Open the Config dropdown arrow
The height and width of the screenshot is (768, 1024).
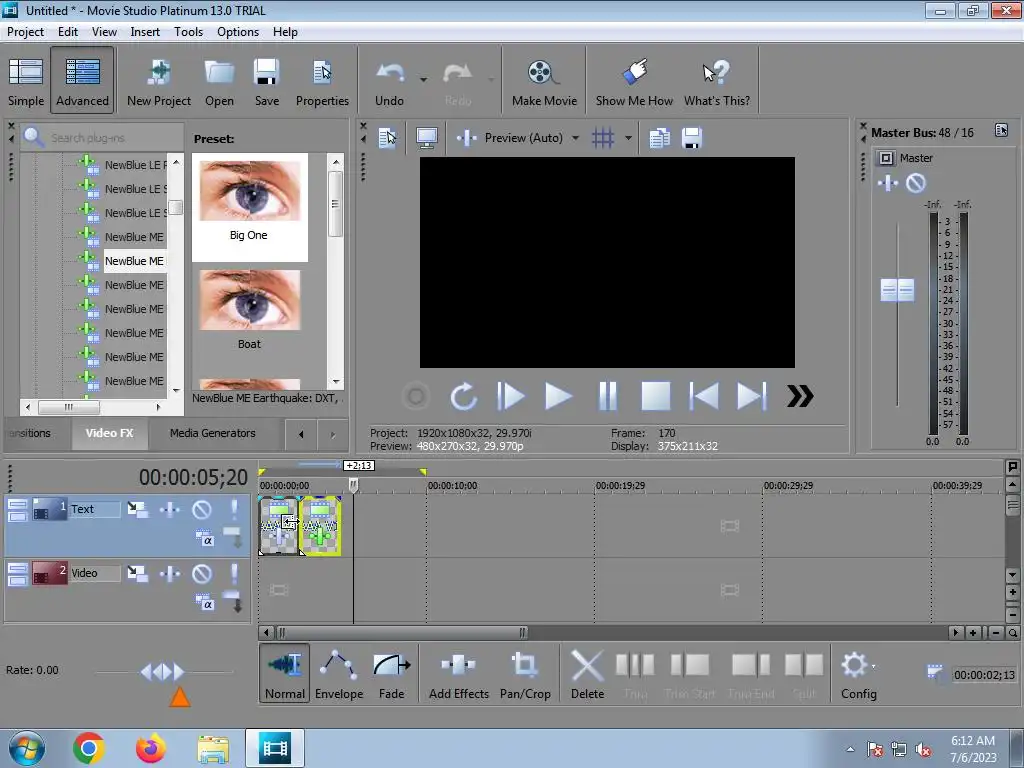pos(874,667)
